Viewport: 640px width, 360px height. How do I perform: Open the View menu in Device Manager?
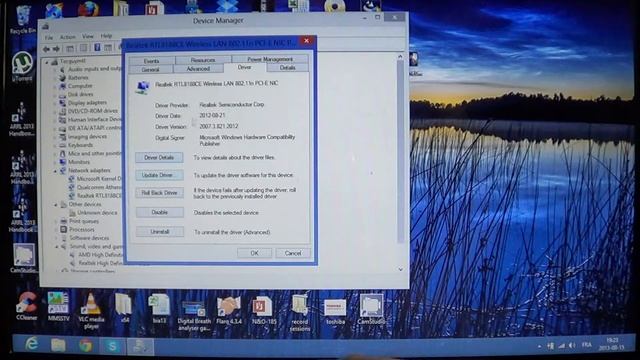[88, 36]
